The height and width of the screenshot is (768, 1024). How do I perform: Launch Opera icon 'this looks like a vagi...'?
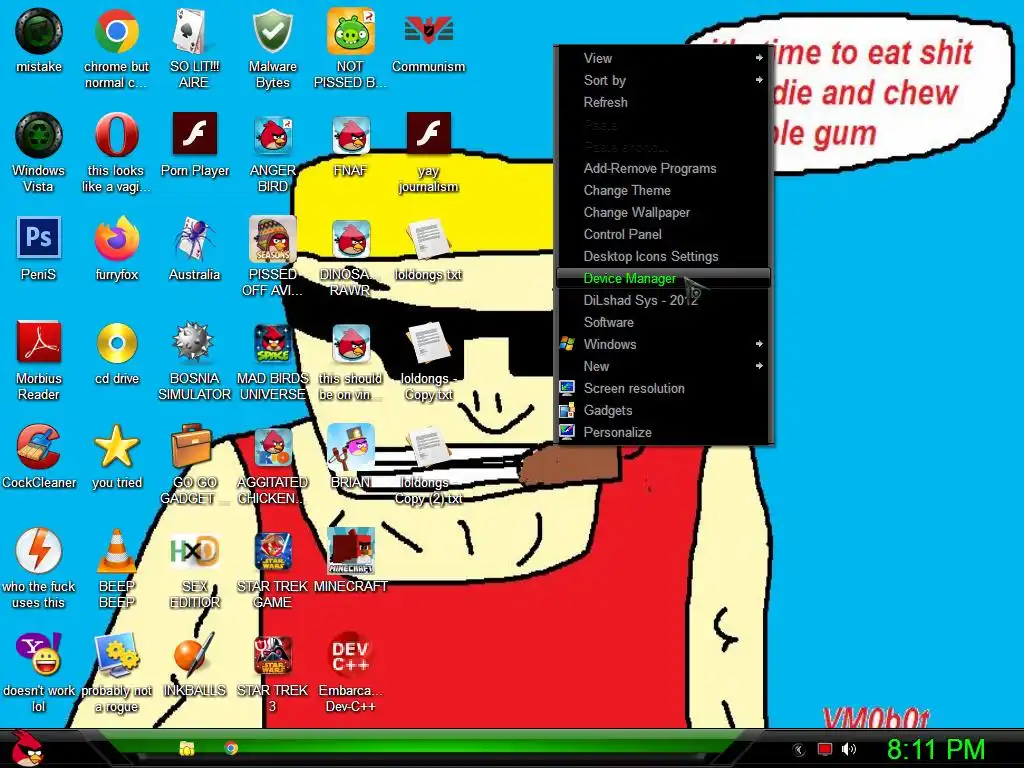[x=116, y=135]
